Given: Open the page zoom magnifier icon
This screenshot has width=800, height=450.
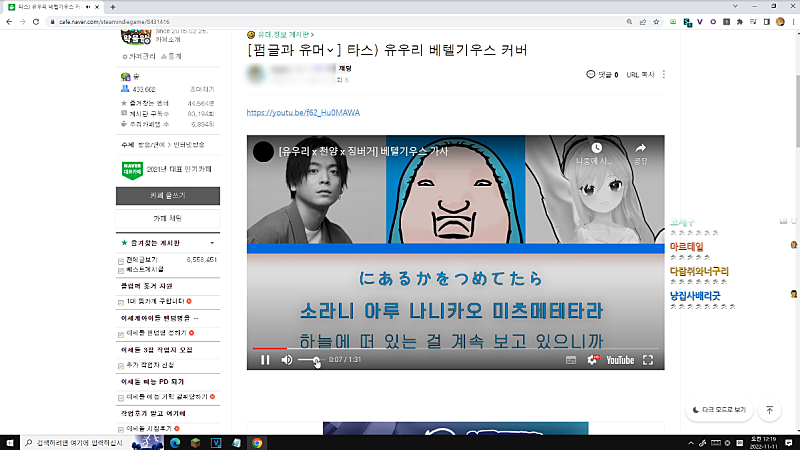Looking at the screenshot, I should (629, 22).
